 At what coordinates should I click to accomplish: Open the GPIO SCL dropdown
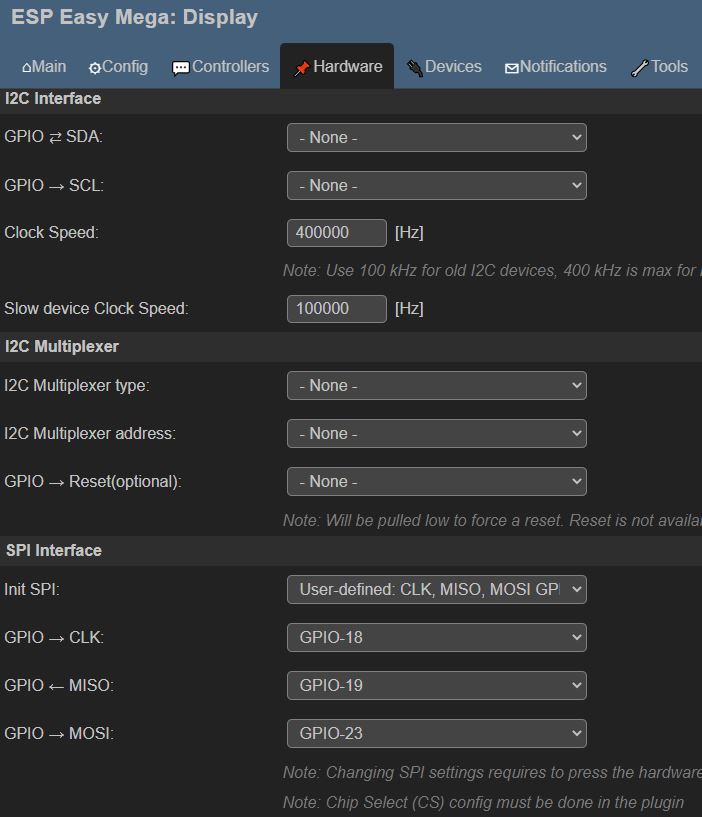pos(437,185)
